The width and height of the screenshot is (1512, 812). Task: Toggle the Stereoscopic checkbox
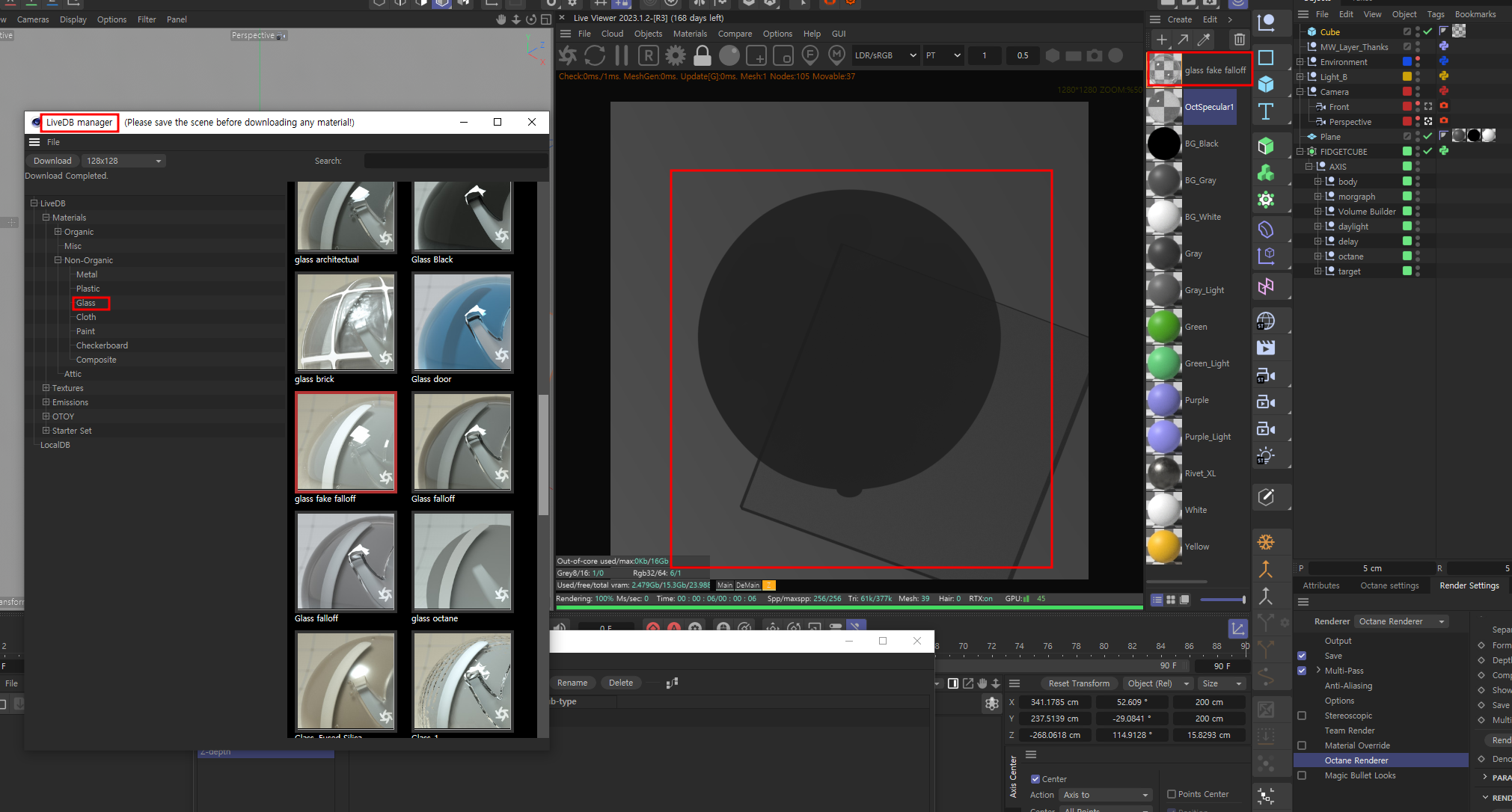tap(1302, 716)
